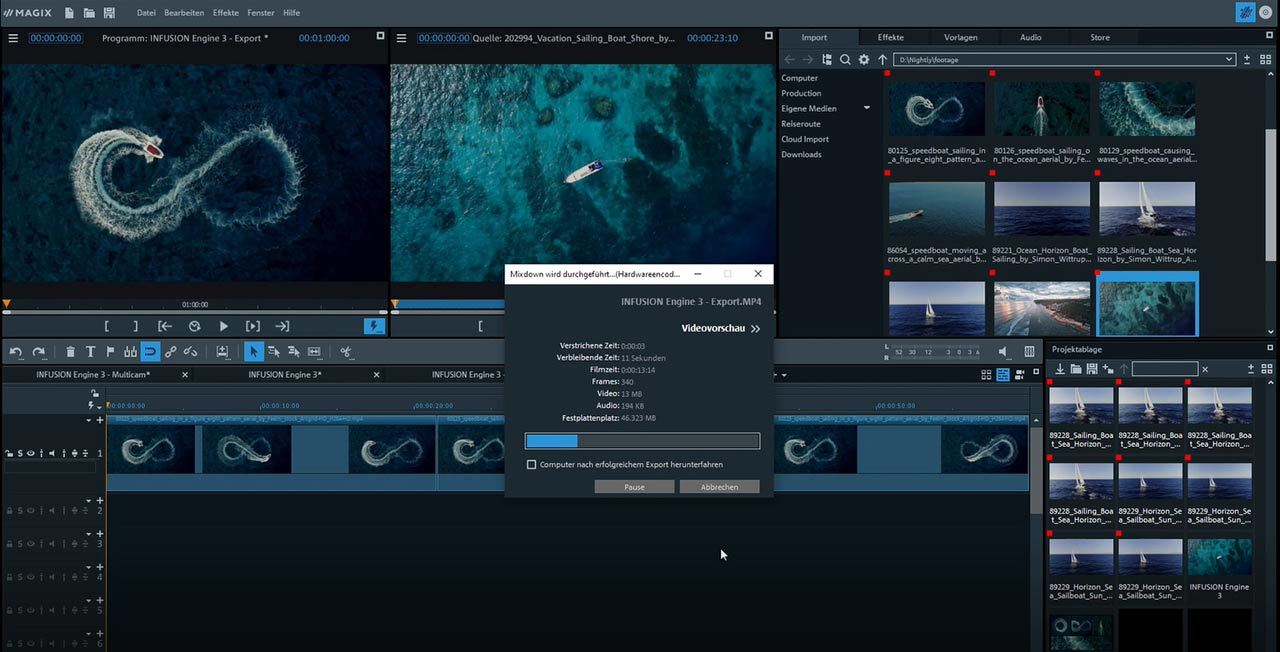Click the export progress bar
This screenshot has width=1280, height=652.
click(x=642, y=441)
